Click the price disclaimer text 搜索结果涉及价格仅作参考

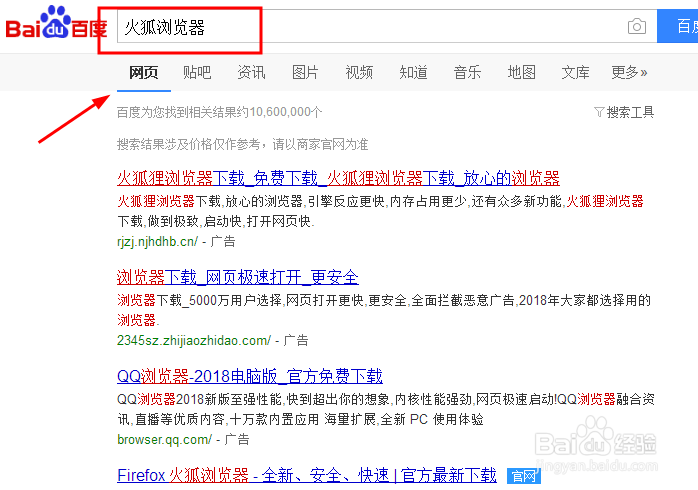coord(188,144)
